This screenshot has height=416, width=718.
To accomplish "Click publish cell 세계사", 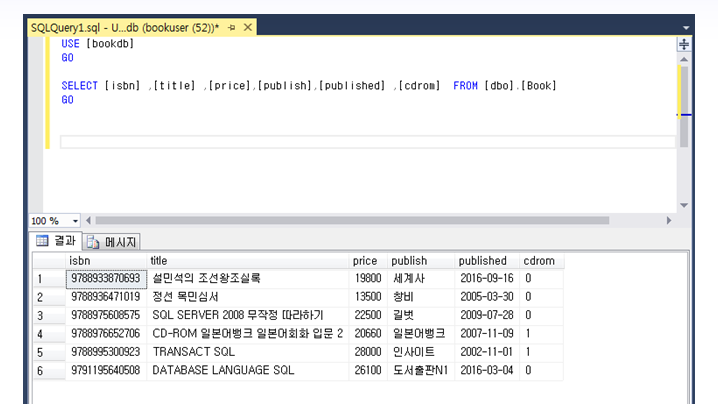I will pos(421,279).
